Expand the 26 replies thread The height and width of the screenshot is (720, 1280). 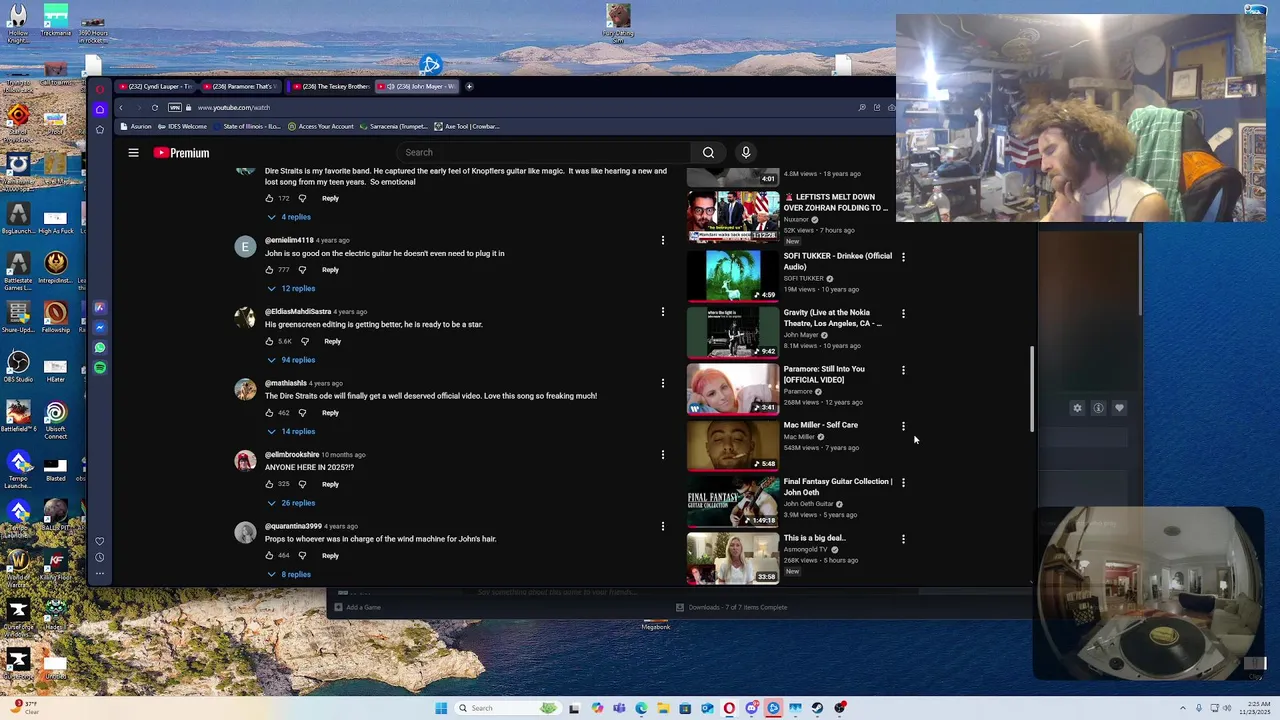click(291, 503)
